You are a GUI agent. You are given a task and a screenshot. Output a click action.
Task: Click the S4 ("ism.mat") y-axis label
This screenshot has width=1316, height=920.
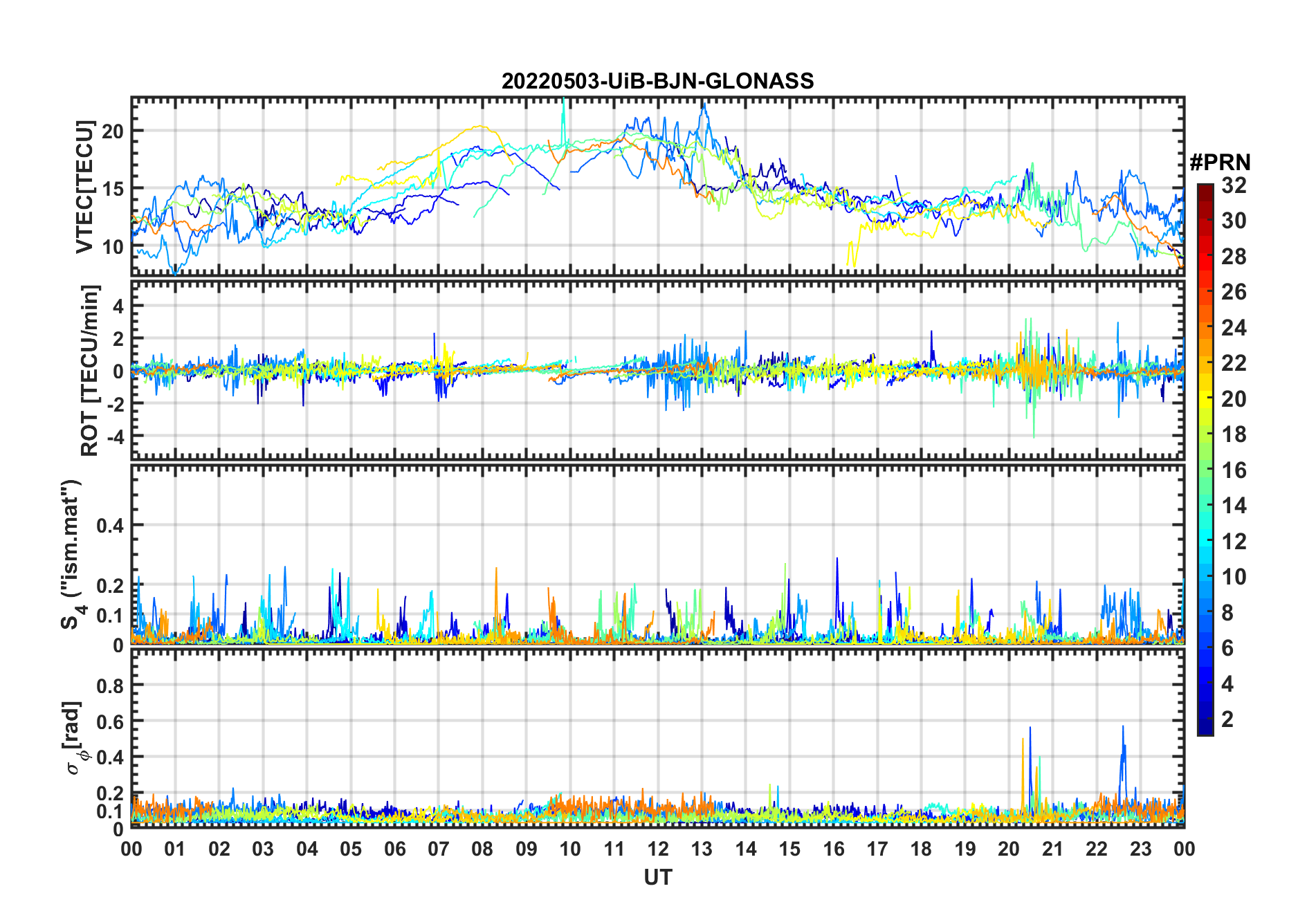tap(71, 555)
